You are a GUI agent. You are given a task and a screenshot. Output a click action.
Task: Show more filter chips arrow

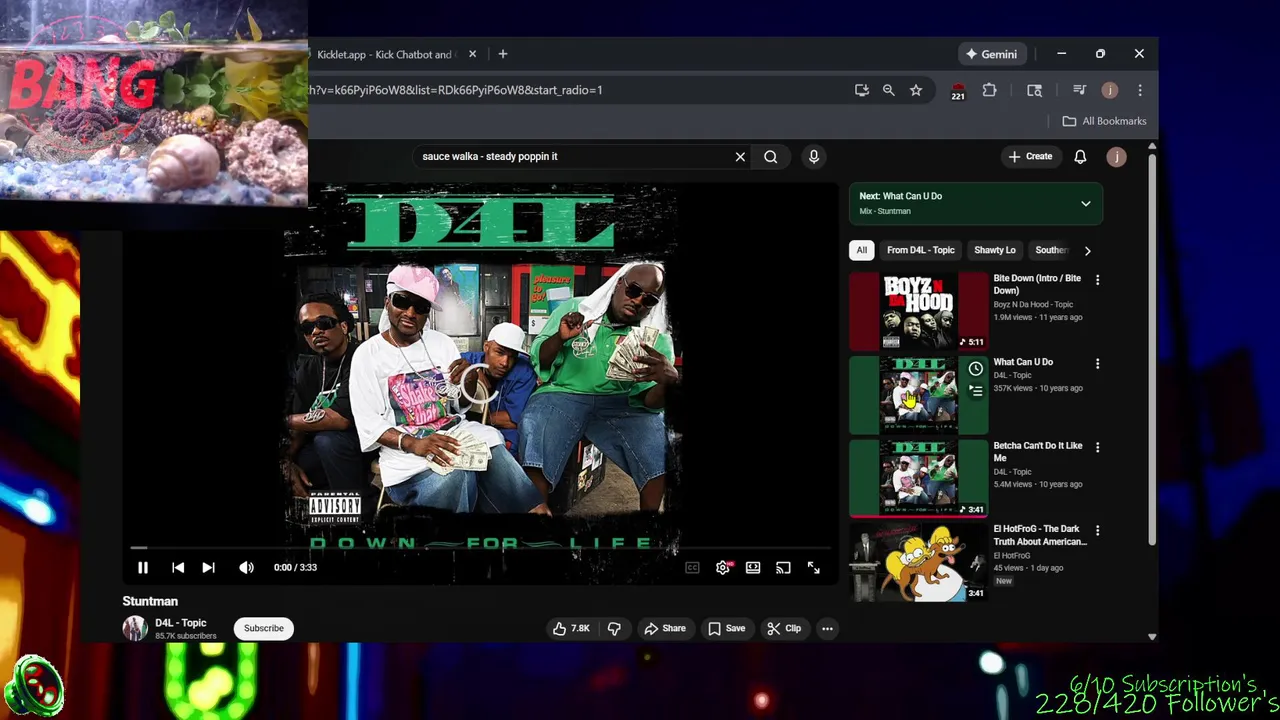(1088, 251)
